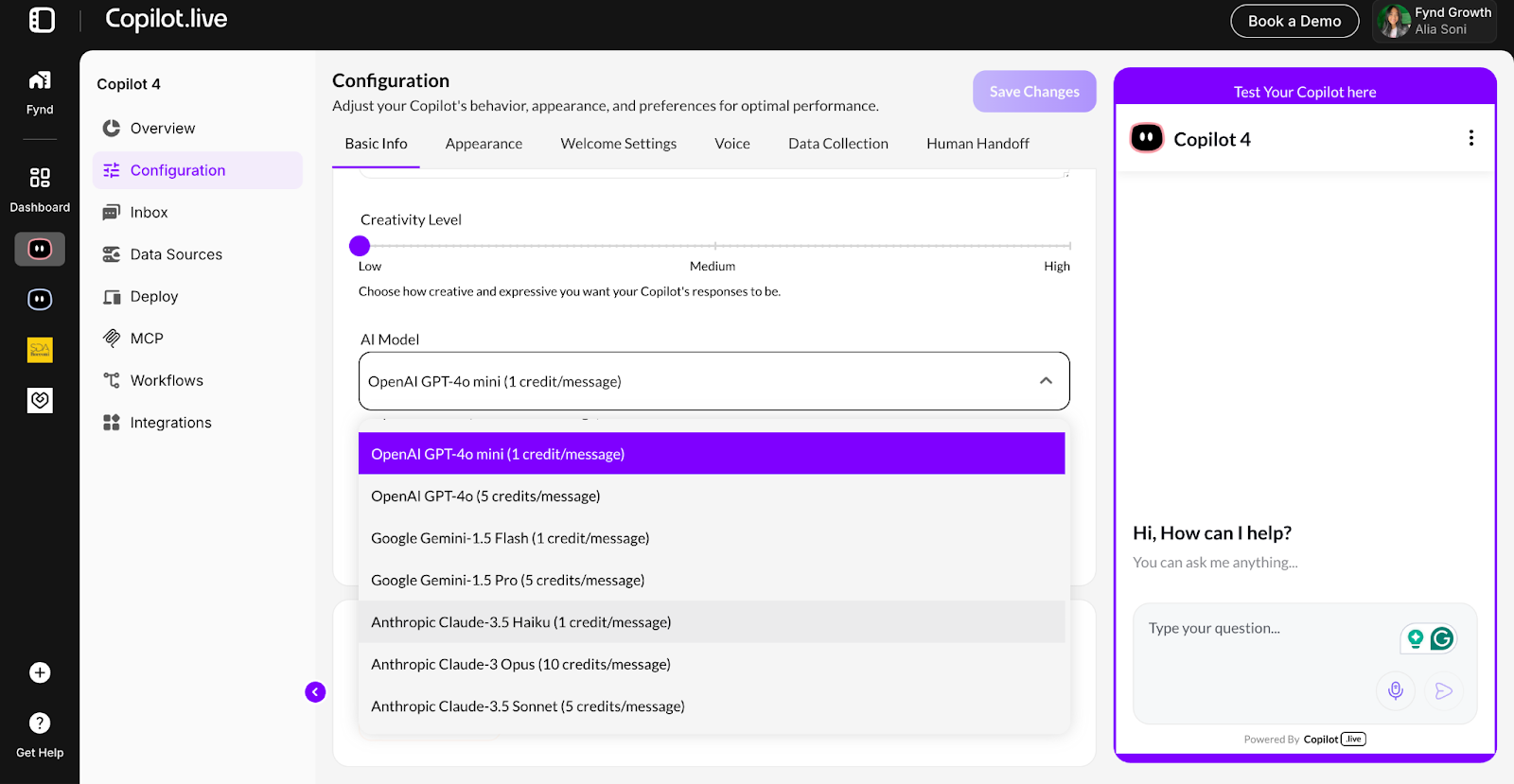
Task: Click the microphone icon in chat box
Action: click(x=1395, y=690)
